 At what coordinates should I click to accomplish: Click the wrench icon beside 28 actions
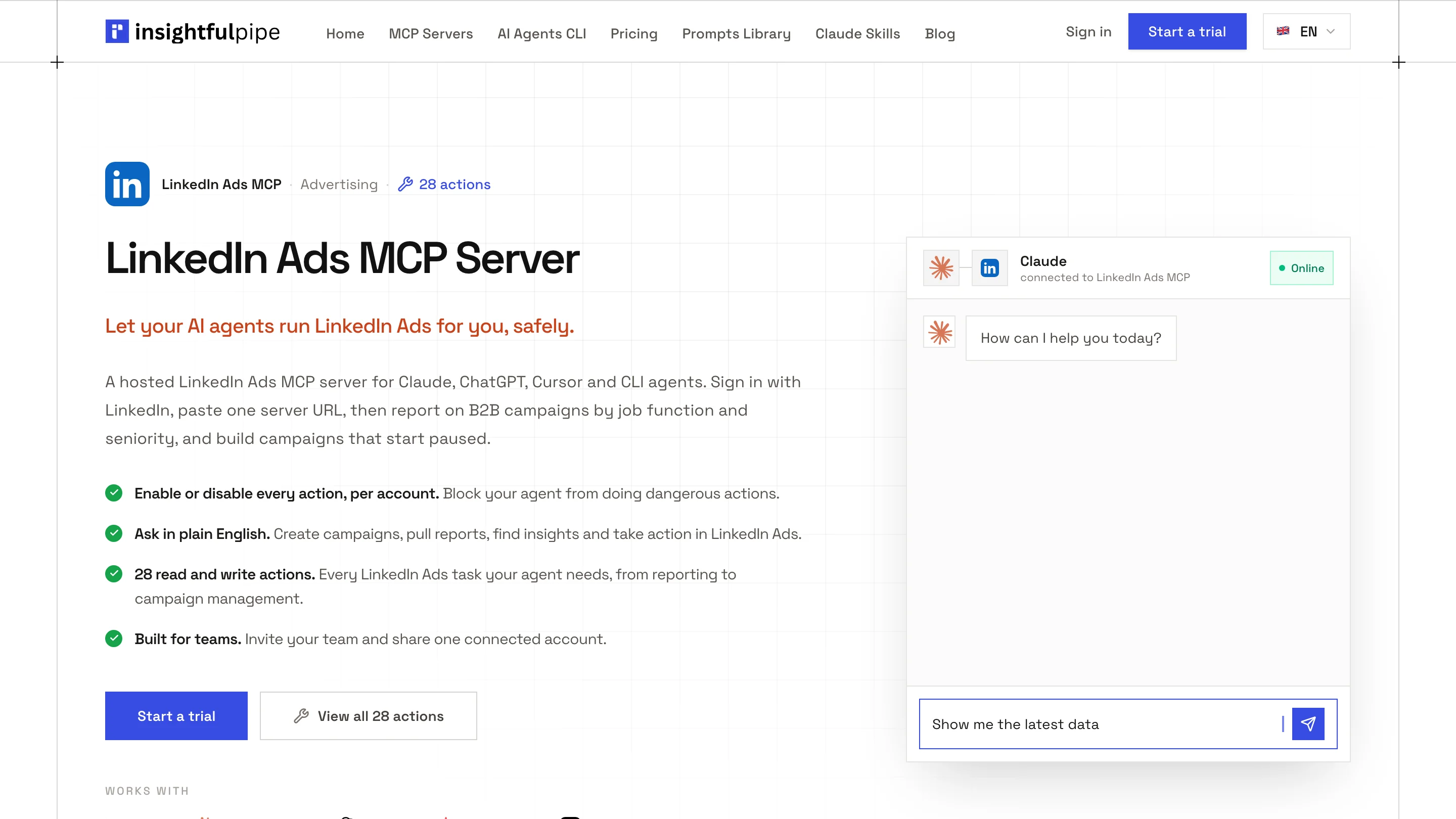(405, 184)
